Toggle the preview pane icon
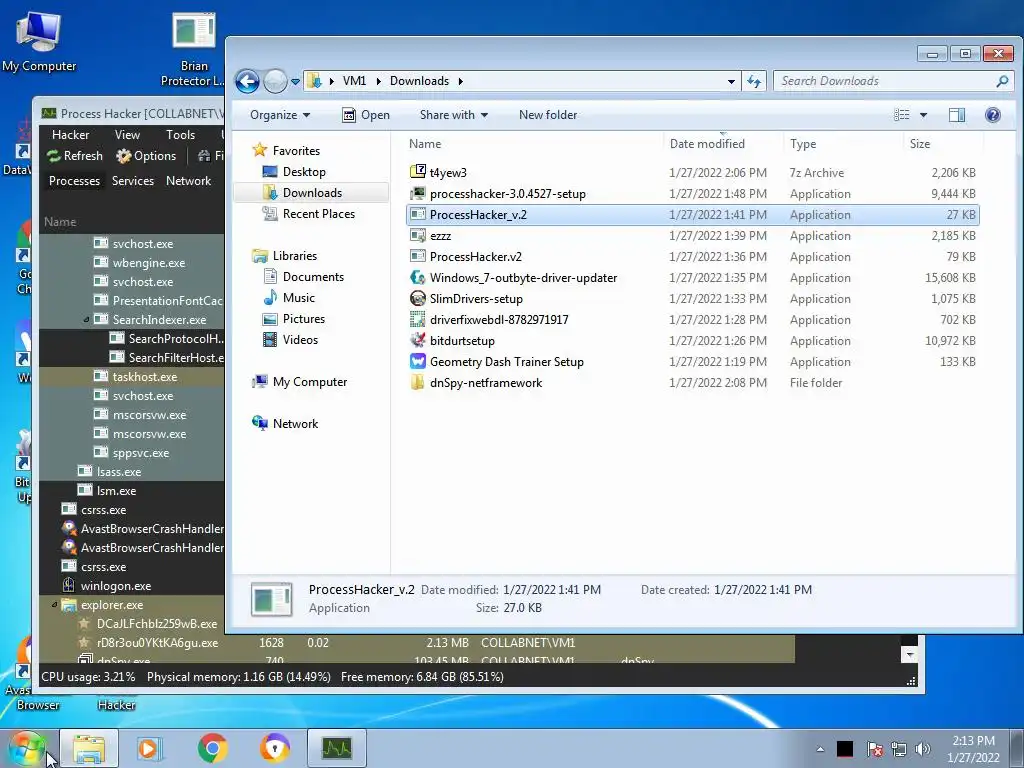1024x768 pixels. 957,115
